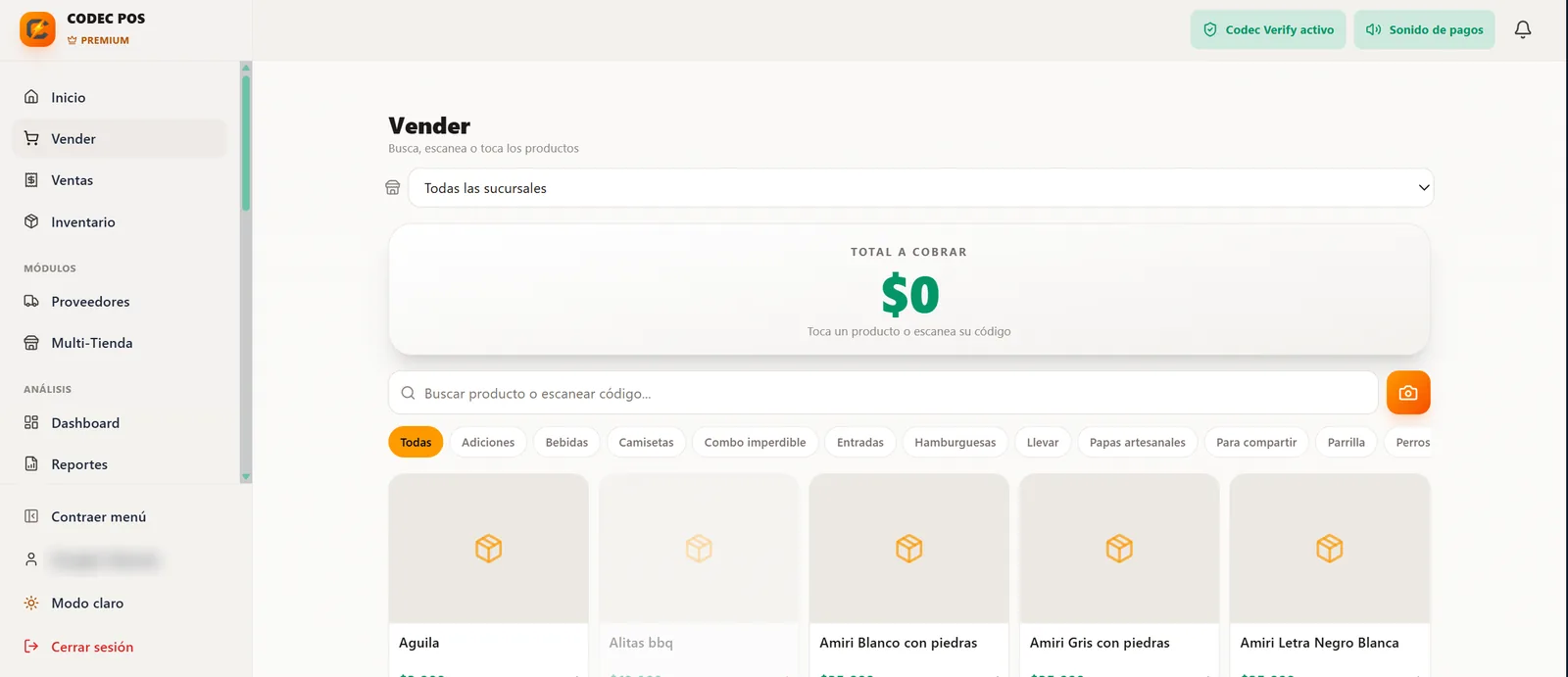
Task: Toggle the Codec Verify activo button
Action: click(x=1268, y=29)
